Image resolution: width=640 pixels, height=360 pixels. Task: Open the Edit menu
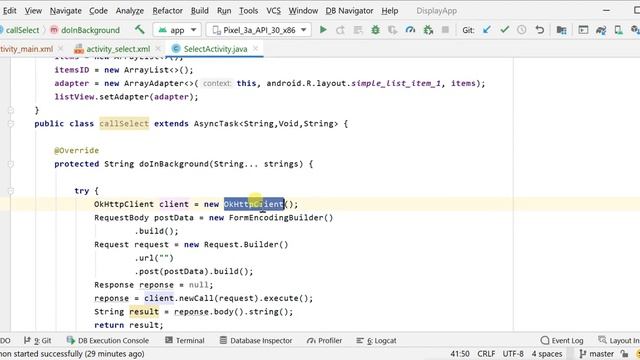click(x=9, y=11)
